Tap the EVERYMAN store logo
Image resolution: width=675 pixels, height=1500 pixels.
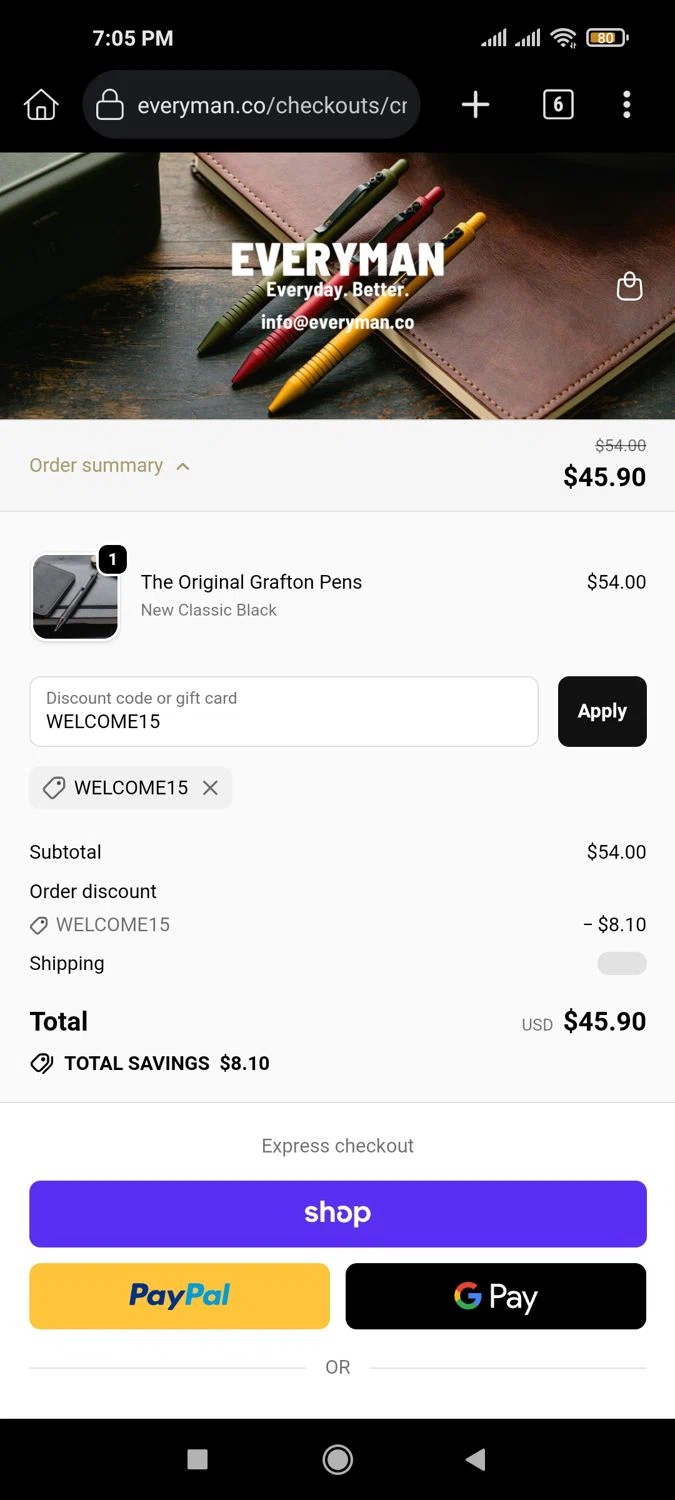pyautogui.click(x=338, y=261)
